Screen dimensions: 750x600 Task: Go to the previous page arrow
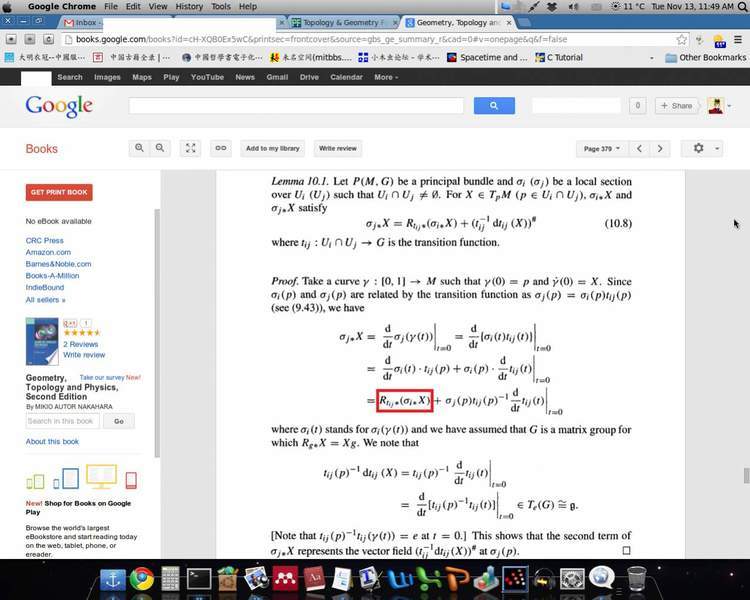[x=640, y=148]
